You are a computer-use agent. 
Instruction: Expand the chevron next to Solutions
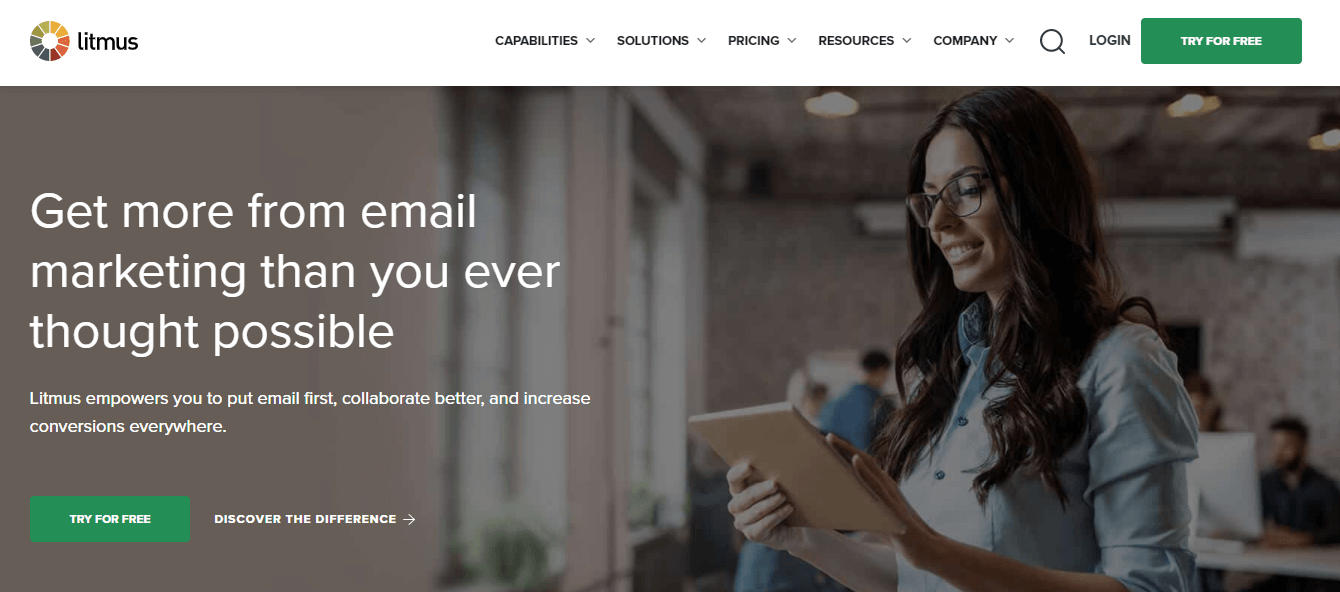[701, 41]
